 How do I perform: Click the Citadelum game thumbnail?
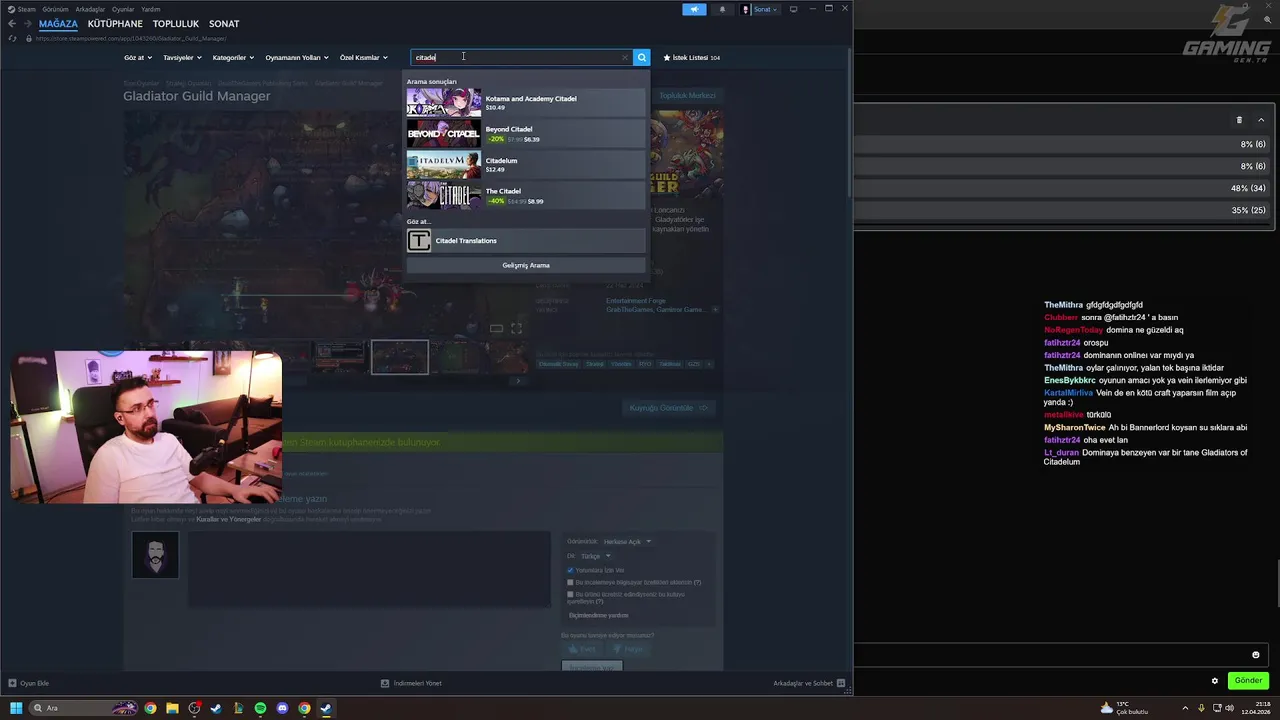(x=444, y=164)
